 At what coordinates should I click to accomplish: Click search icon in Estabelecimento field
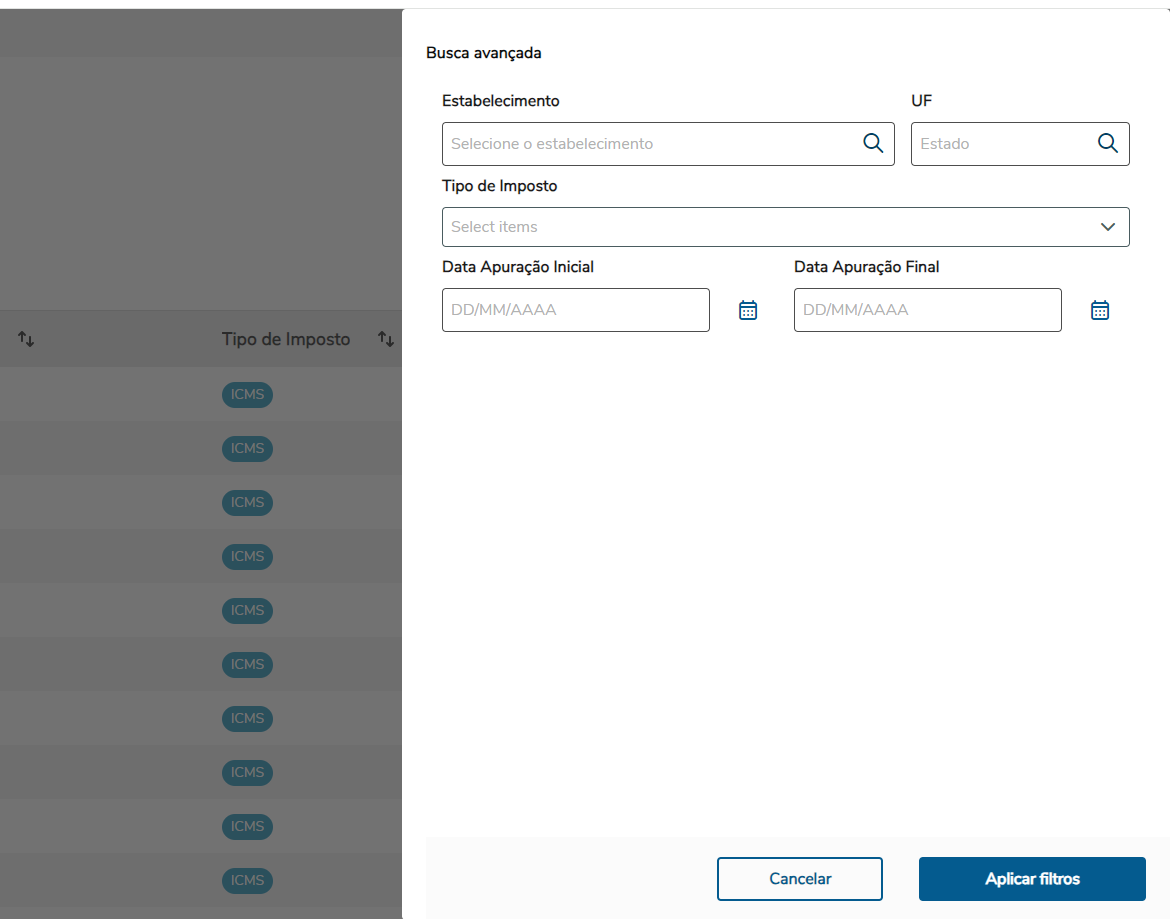tap(873, 143)
